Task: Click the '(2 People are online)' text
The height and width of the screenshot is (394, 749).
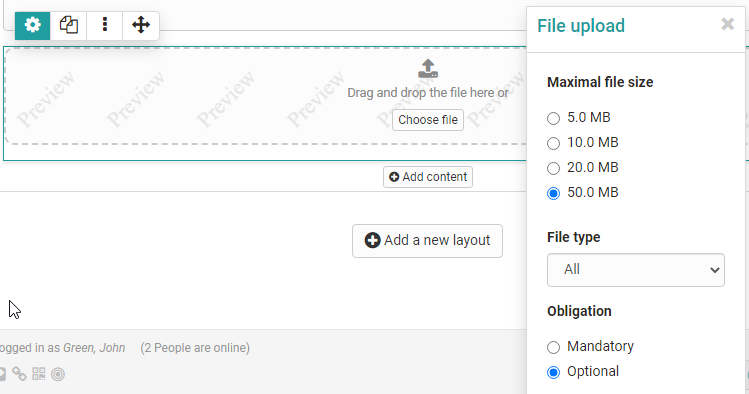Action: click(195, 348)
